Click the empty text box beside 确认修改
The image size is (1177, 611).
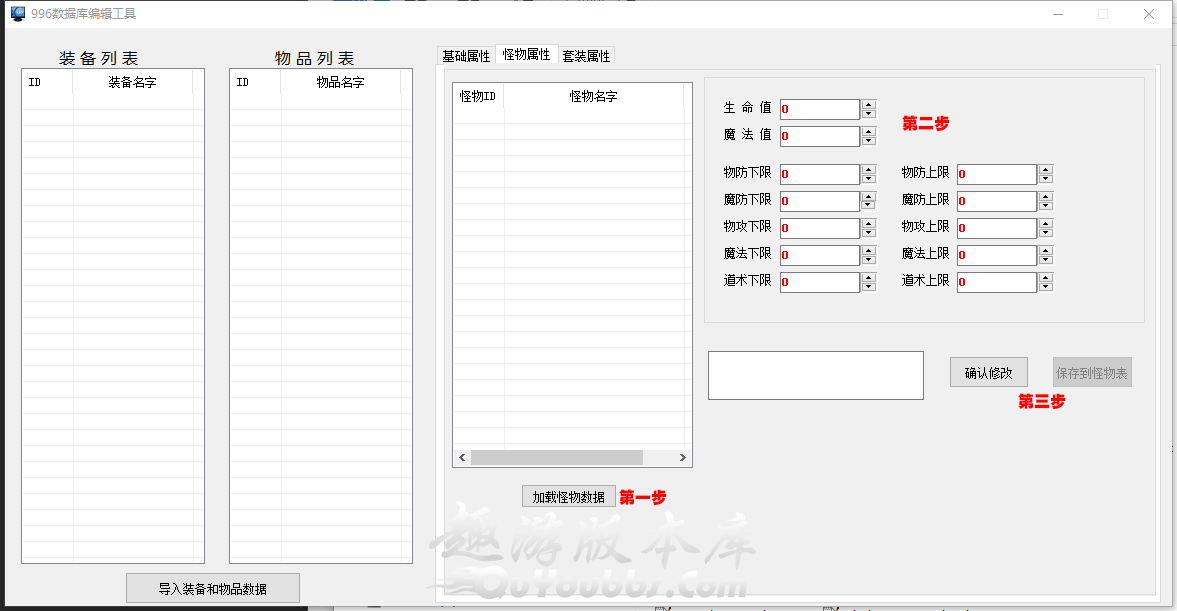point(816,375)
